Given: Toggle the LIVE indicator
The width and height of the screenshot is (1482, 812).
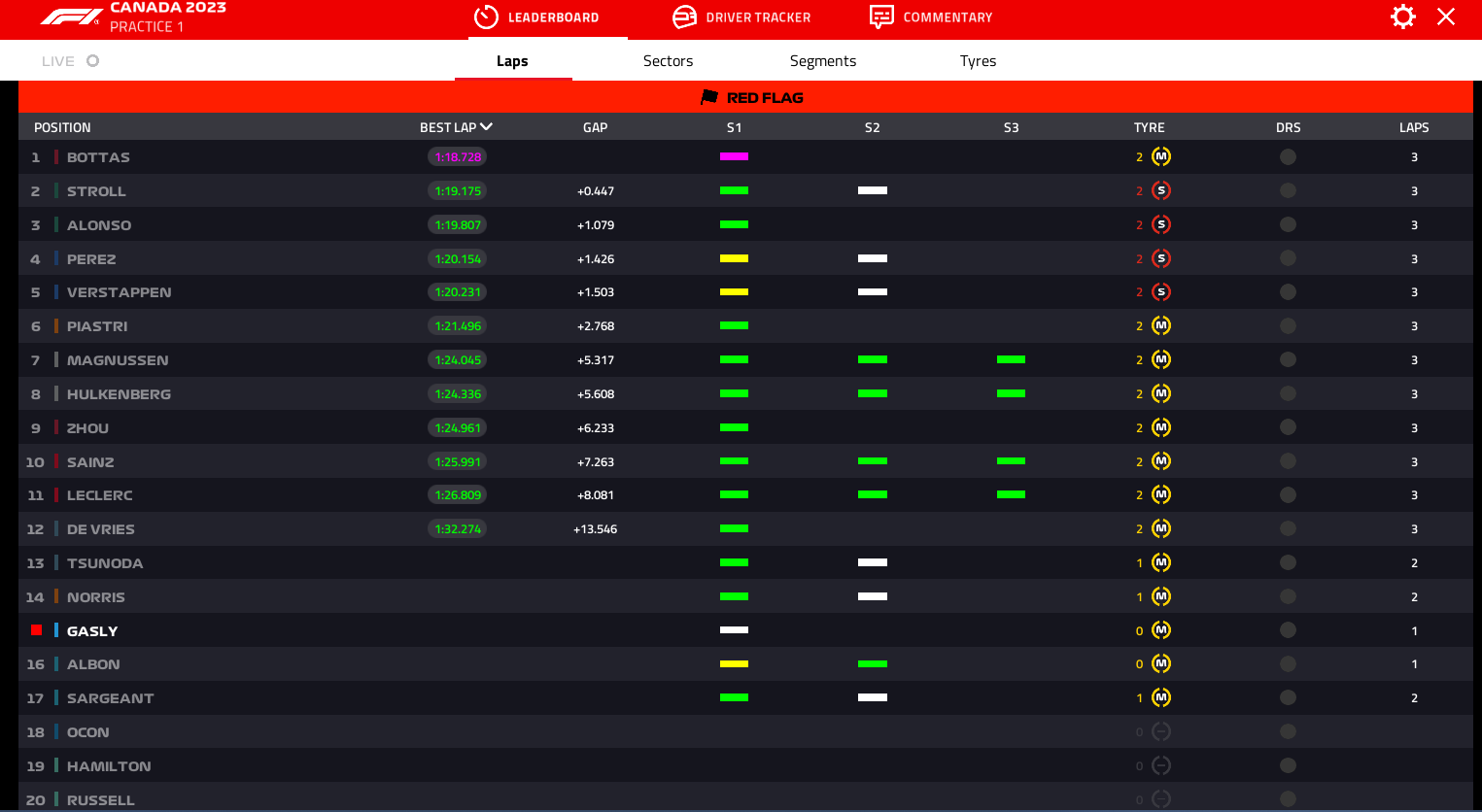Looking at the screenshot, I should [70, 61].
